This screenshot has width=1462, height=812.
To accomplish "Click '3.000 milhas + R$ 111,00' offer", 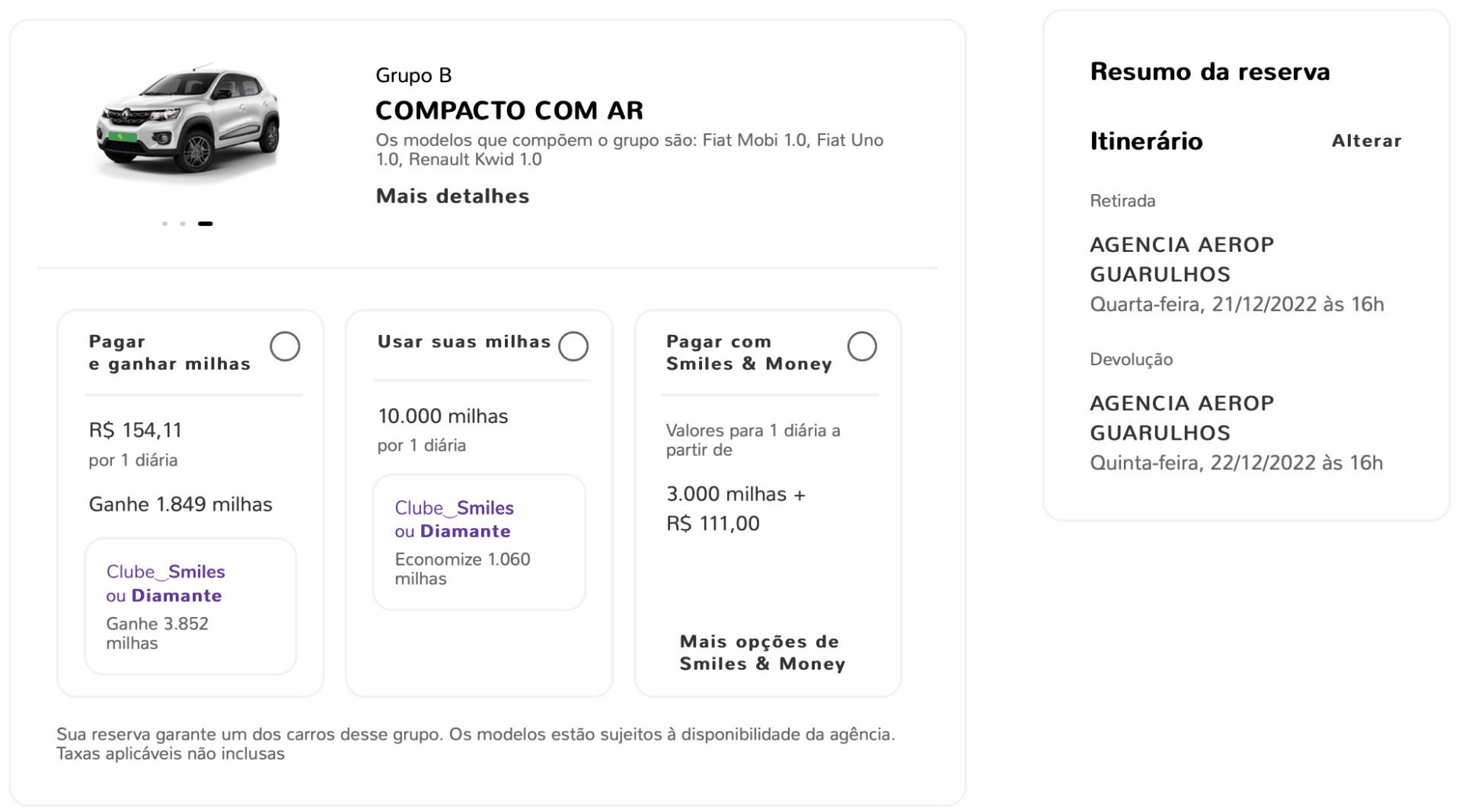I will pyautogui.click(x=736, y=509).
